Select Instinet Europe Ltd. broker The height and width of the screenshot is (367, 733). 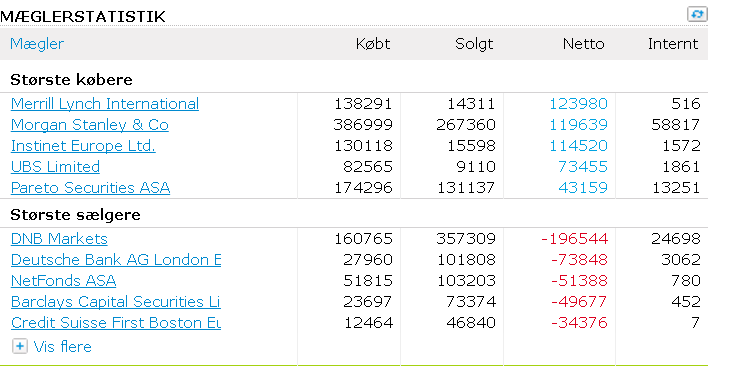click(x=83, y=146)
